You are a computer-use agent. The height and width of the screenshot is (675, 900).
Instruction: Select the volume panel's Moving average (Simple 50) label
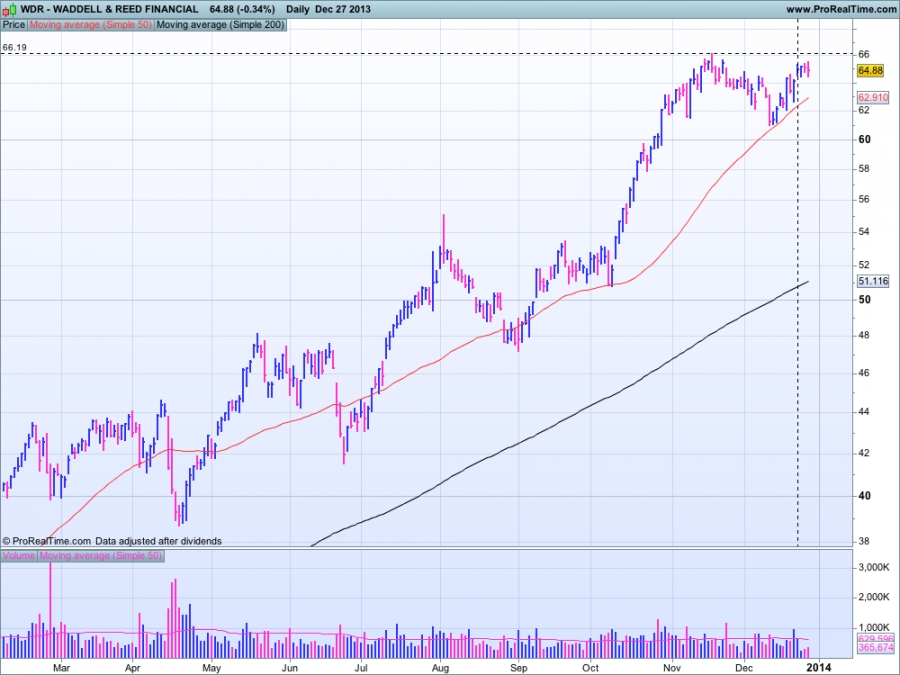click(x=100, y=556)
